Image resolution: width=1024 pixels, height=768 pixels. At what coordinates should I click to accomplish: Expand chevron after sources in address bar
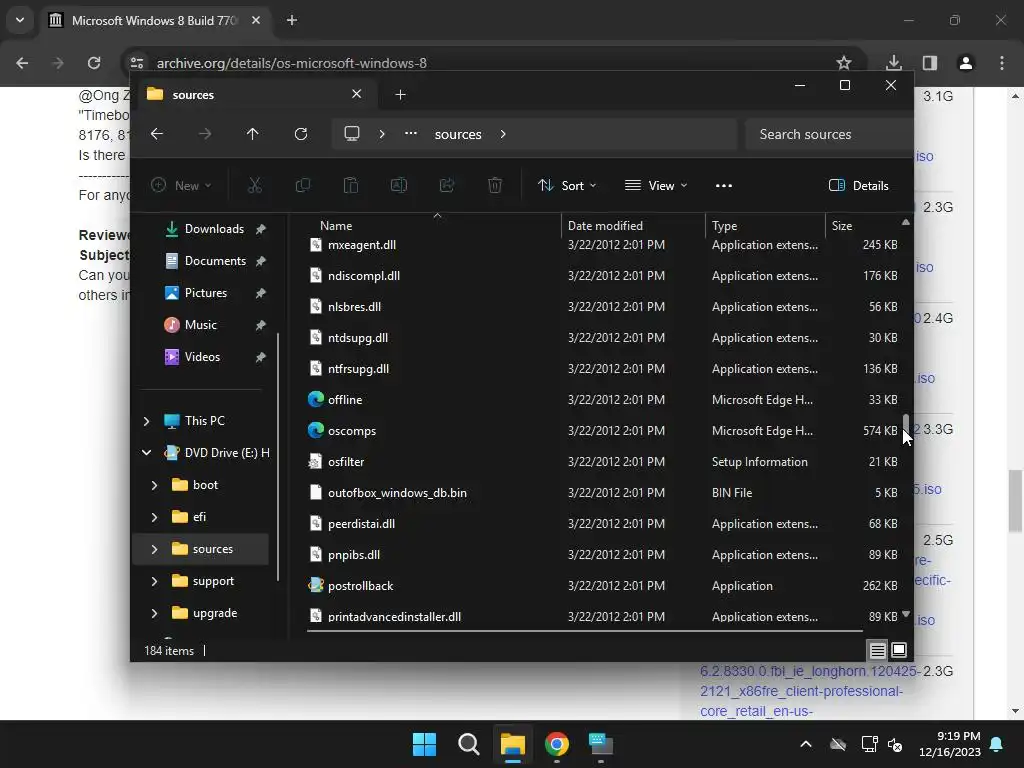[503, 134]
